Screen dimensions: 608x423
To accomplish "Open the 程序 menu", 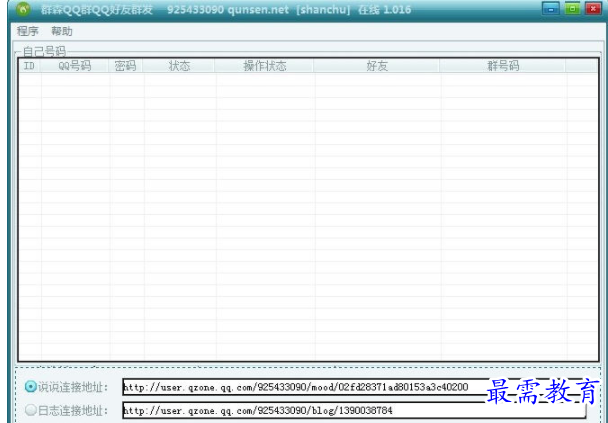I will 28,31.
